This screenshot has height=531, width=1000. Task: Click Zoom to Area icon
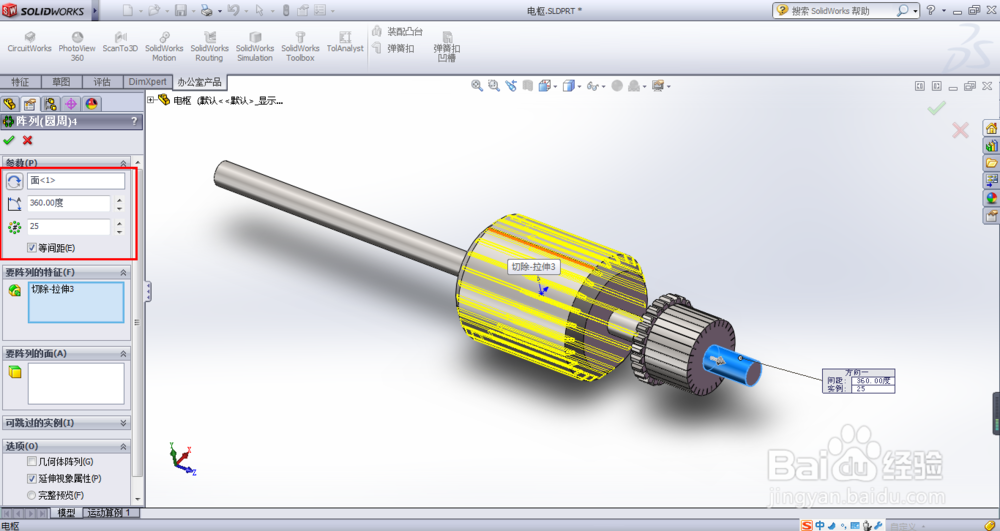[x=494, y=85]
